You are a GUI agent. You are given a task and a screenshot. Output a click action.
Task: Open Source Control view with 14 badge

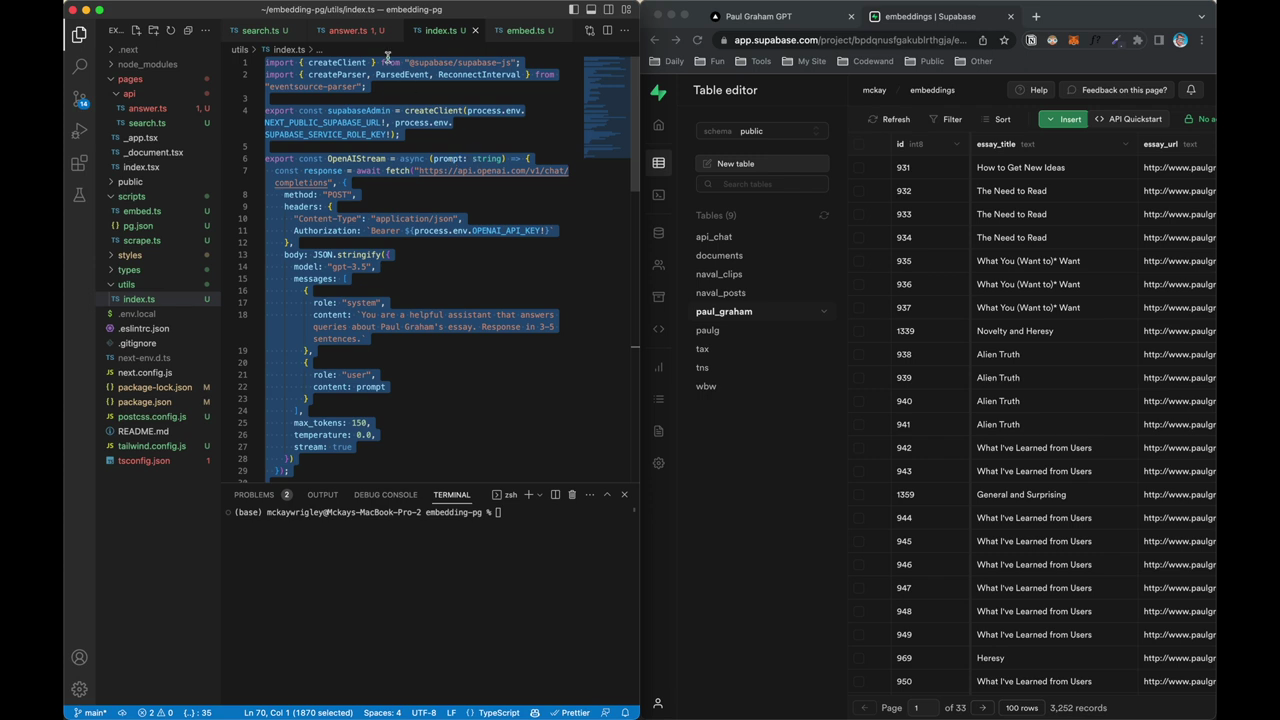pos(79,99)
